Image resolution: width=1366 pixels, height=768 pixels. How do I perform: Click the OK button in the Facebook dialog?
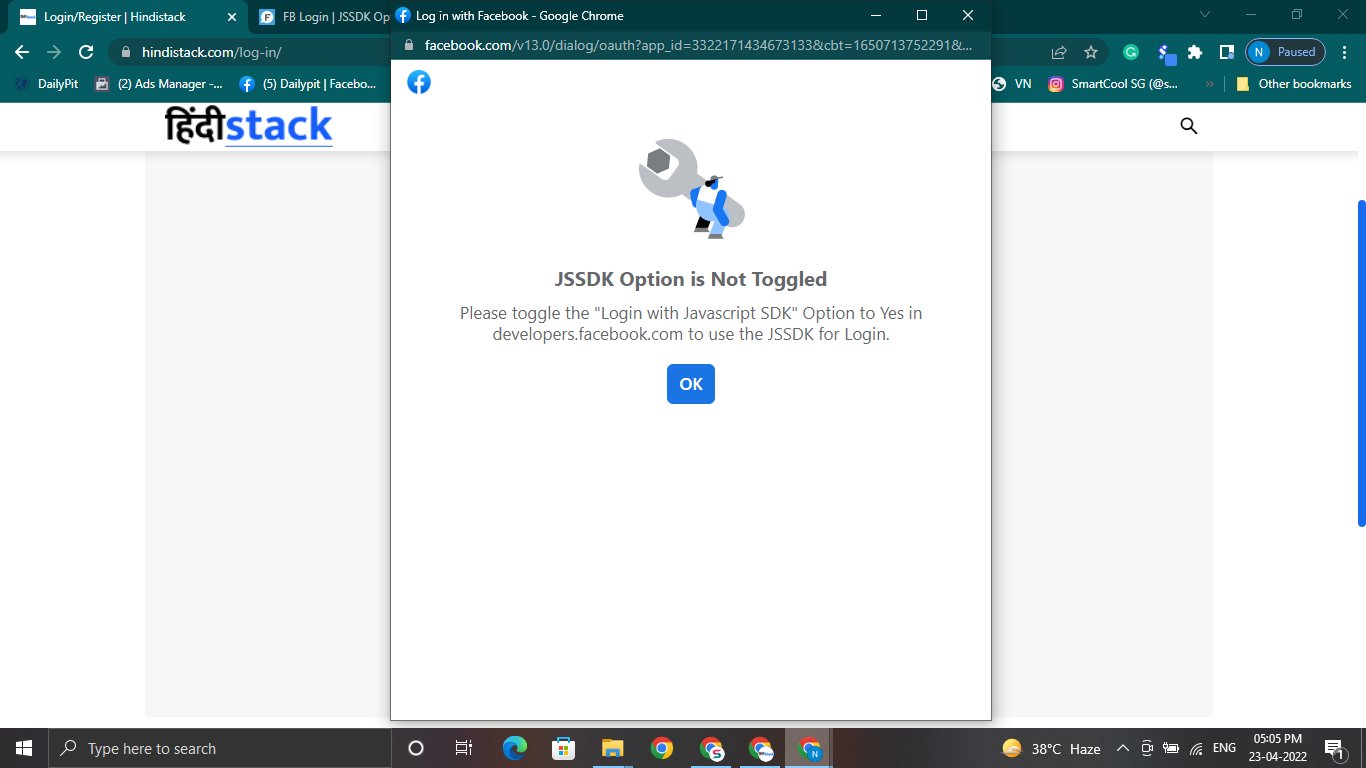pos(691,384)
